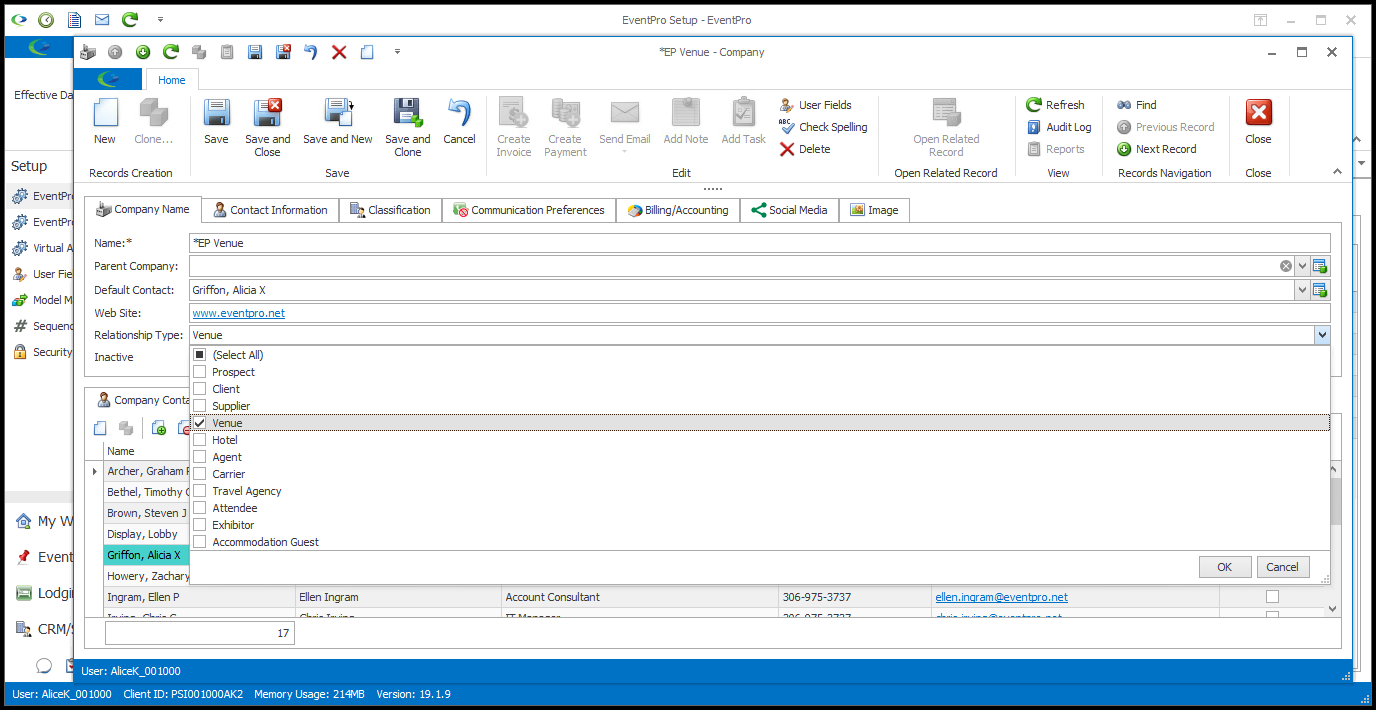
Task: Click Save and Clone in the ribbon
Action: [408, 128]
